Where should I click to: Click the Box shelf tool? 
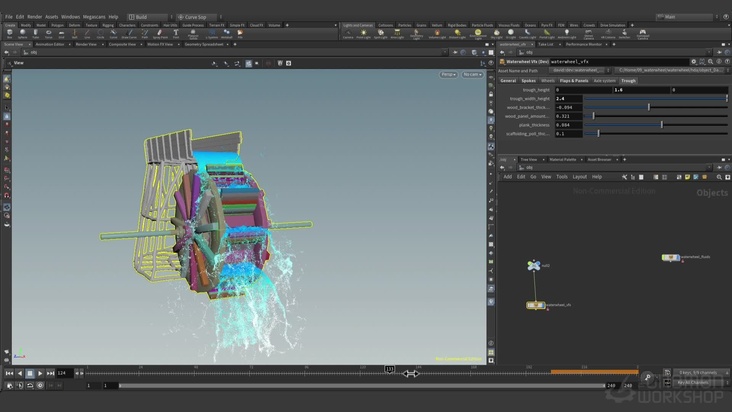coord(9,34)
